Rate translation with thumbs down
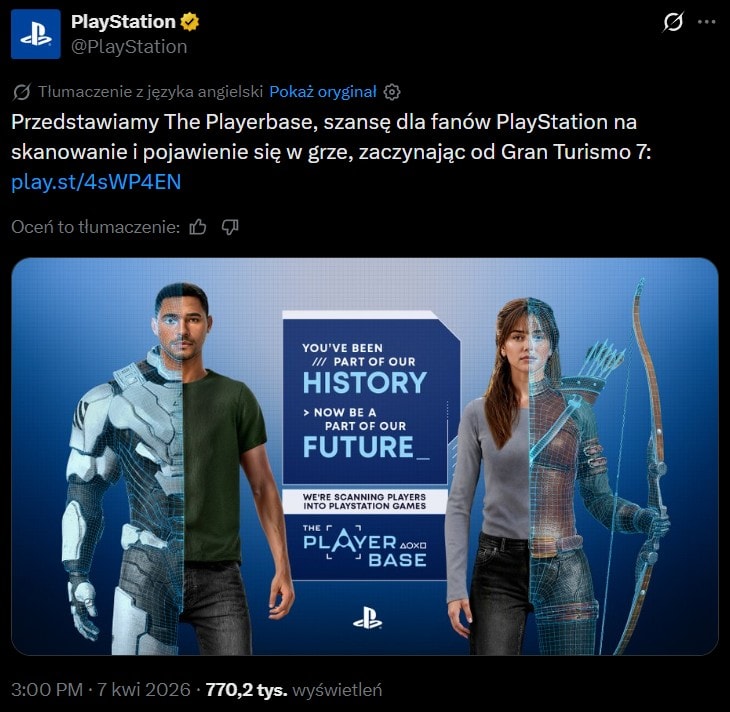The width and height of the screenshot is (730, 712). [x=230, y=227]
